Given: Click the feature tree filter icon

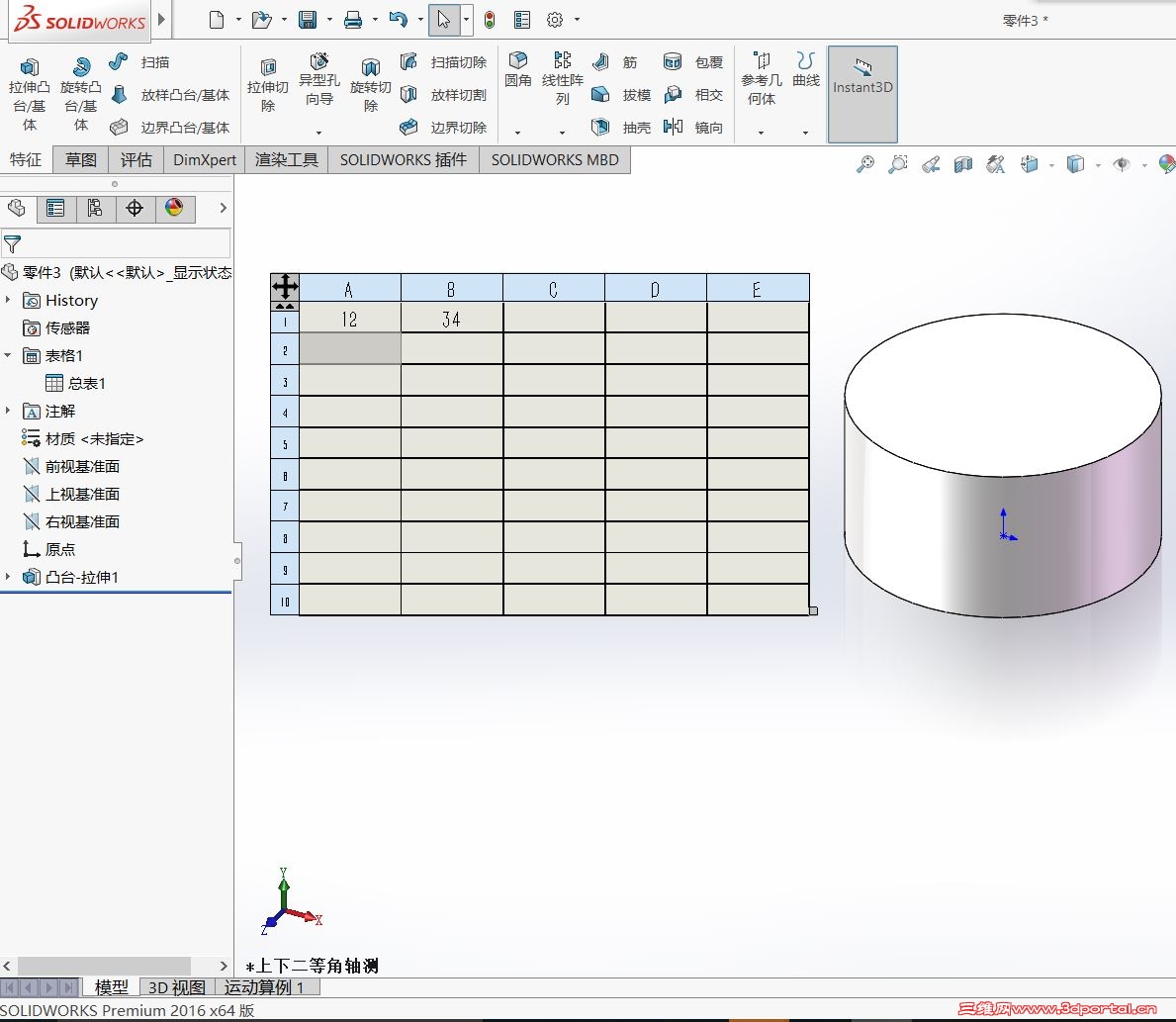Looking at the screenshot, I should click(12, 243).
